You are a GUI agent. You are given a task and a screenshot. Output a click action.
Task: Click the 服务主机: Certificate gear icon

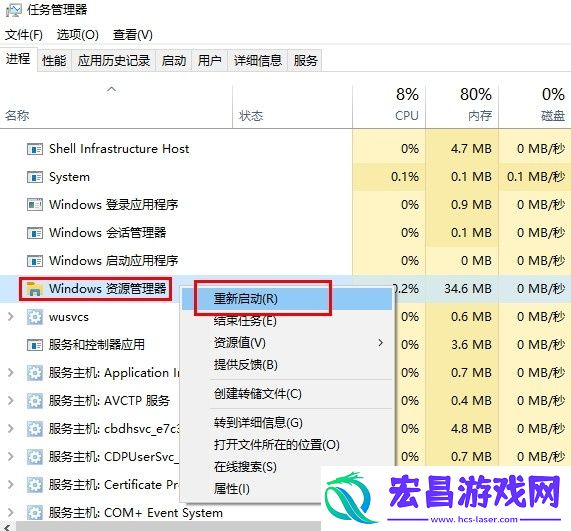35,485
